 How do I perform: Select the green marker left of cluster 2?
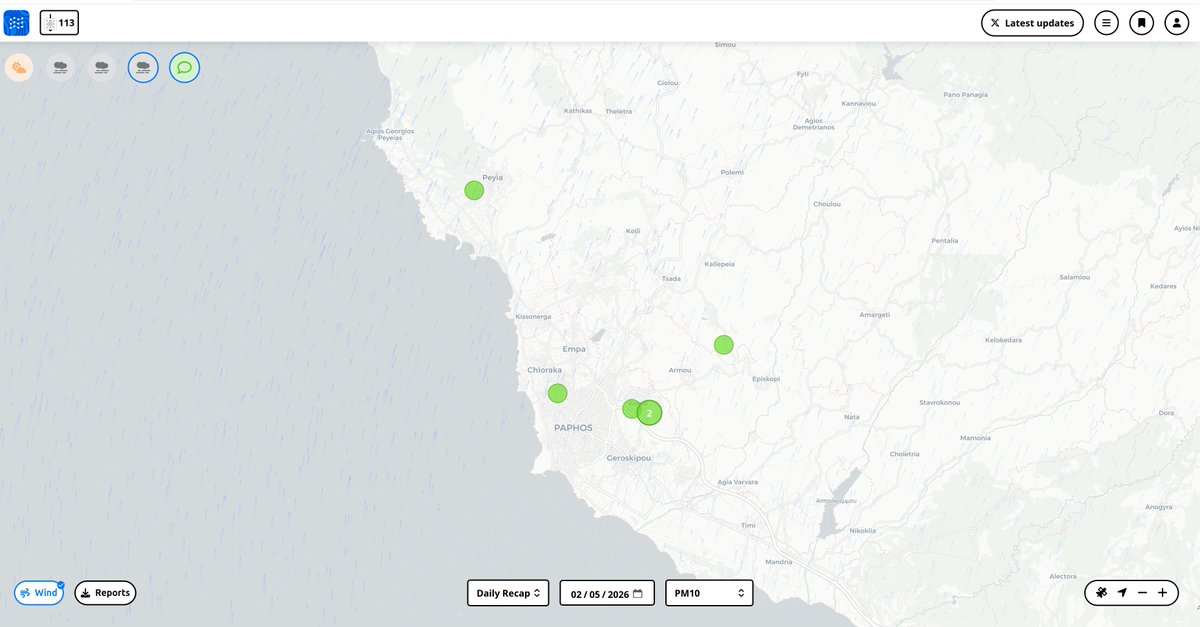tap(631, 408)
